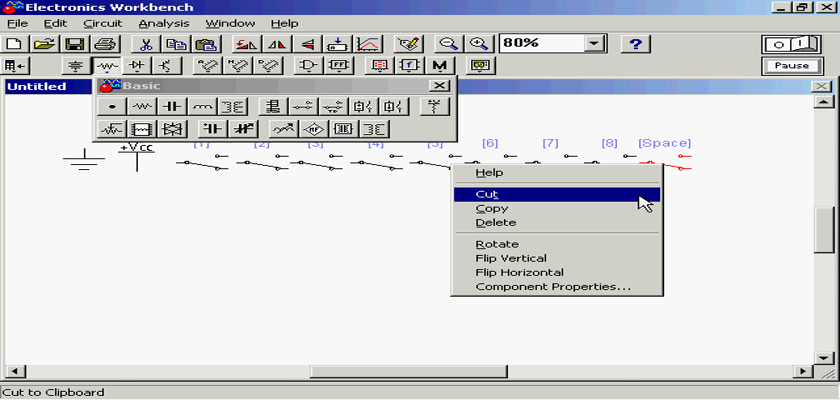The width and height of the screenshot is (840, 400).
Task: Open the Indicators parts bin
Action: coord(380,66)
